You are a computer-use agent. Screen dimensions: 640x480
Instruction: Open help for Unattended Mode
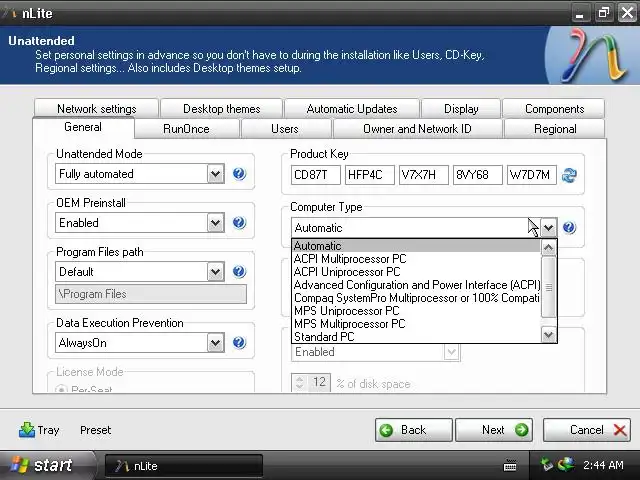click(x=239, y=174)
